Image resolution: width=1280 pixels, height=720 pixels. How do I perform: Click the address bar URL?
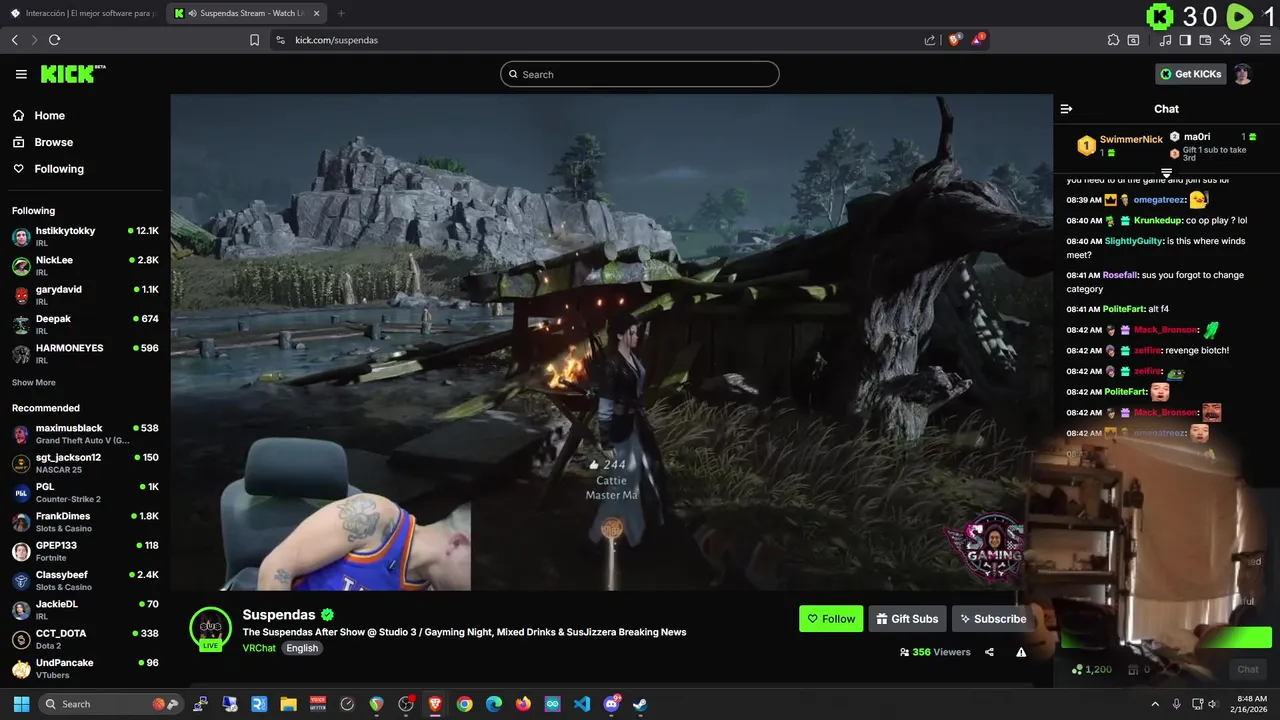[x=336, y=40]
